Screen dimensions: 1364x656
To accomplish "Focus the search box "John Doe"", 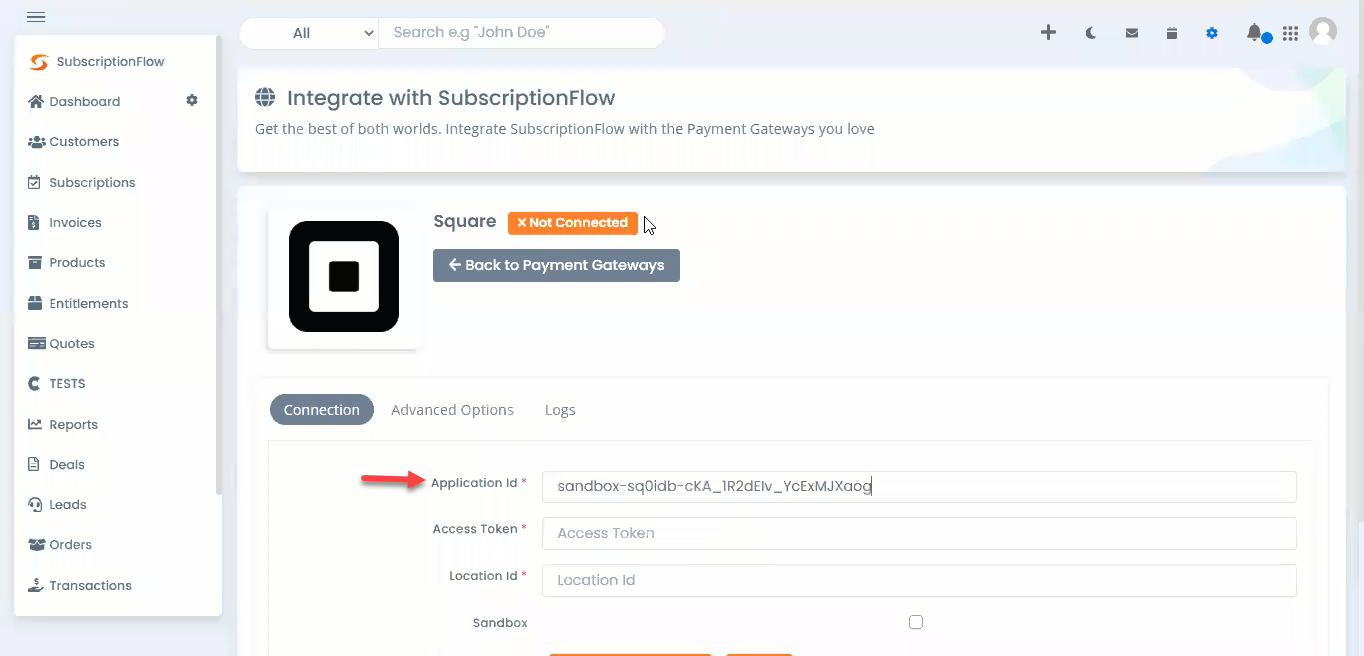I will pyautogui.click(x=521, y=33).
